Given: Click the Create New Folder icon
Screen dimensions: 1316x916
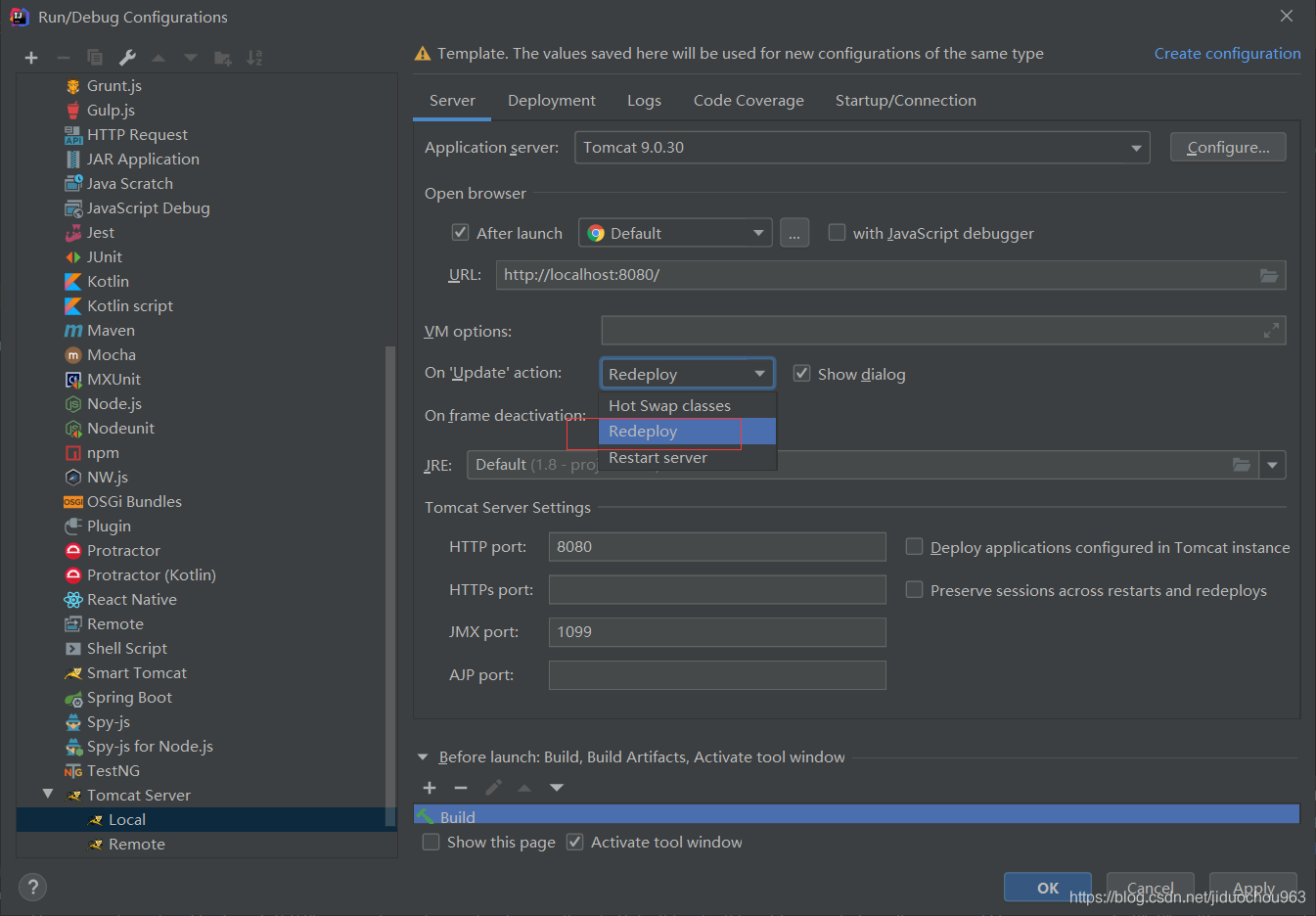Looking at the screenshot, I should tap(223, 59).
